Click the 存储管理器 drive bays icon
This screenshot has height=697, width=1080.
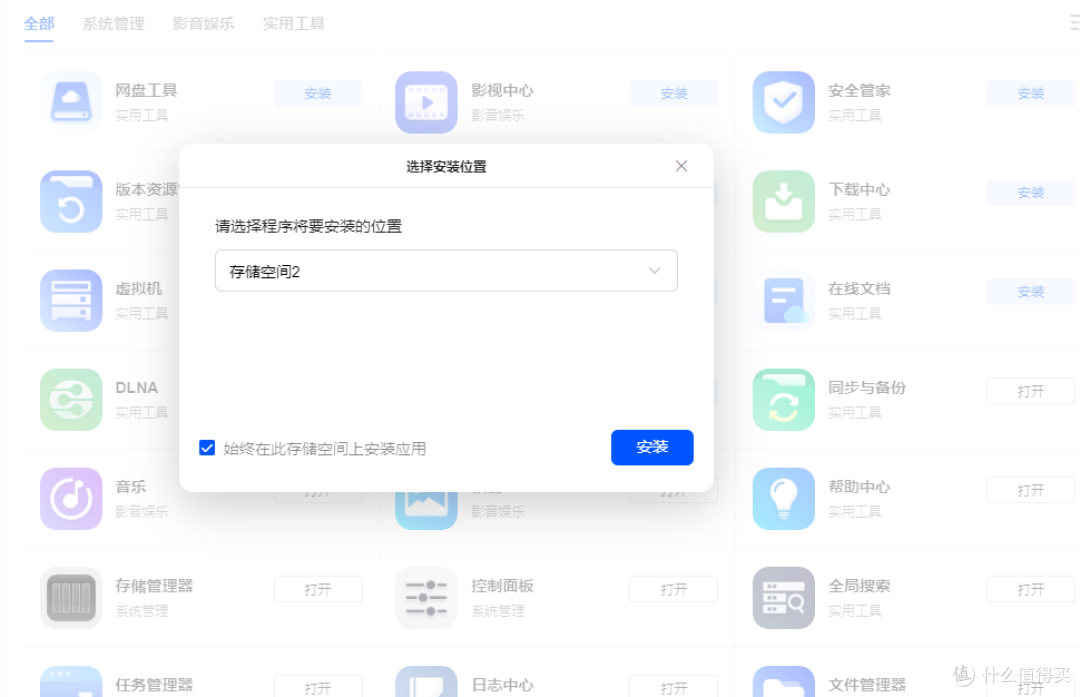click(x=71, y=598)
